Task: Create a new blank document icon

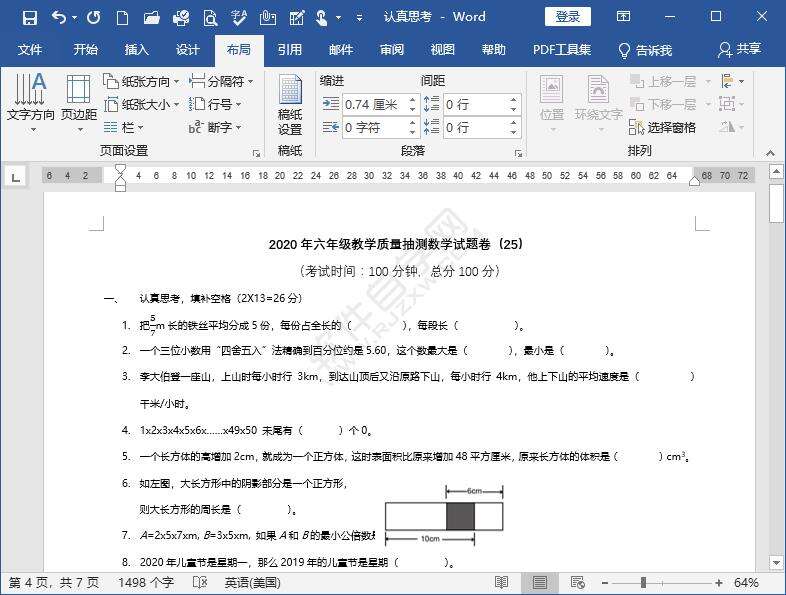Action: tap(122, 18)
